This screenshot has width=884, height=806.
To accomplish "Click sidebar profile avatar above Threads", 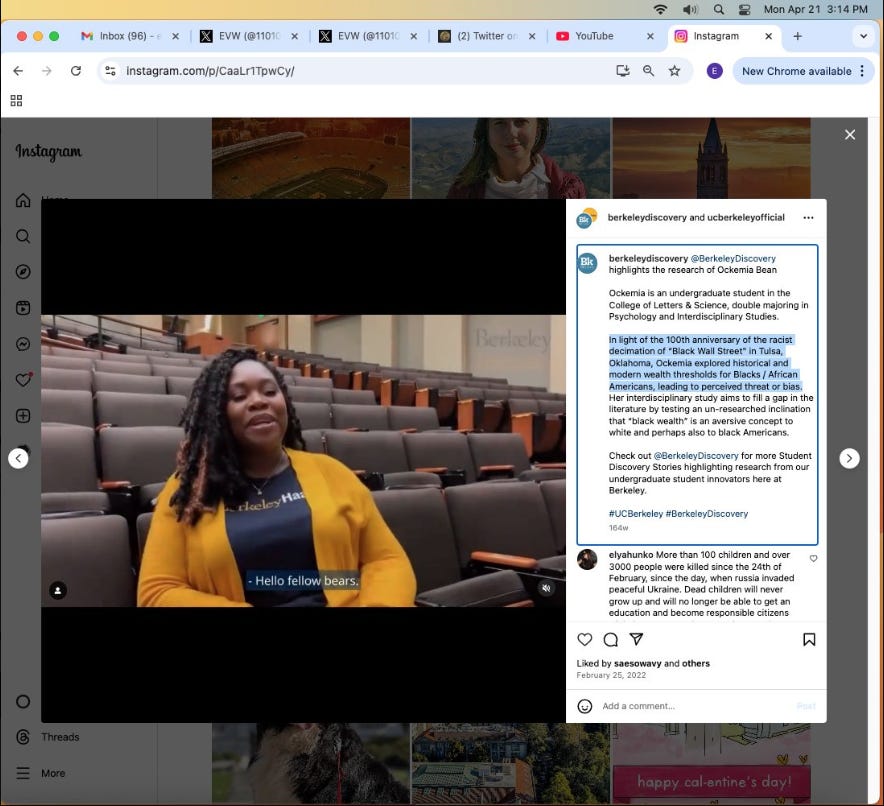I will (23, 702).
